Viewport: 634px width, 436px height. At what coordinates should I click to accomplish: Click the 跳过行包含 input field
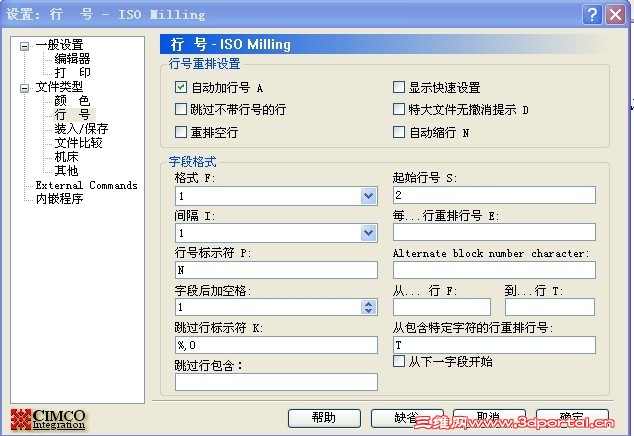(276, 382)
